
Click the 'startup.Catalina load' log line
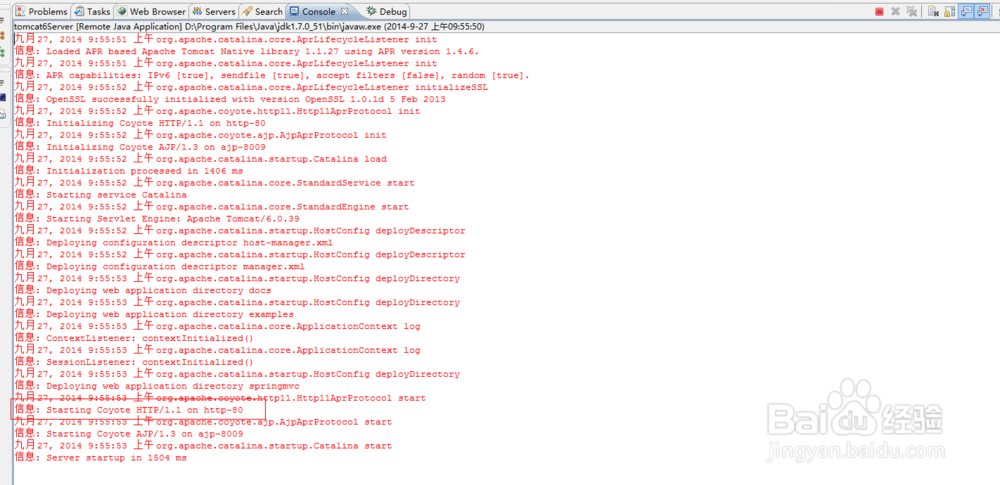click(x=200, y=159)
